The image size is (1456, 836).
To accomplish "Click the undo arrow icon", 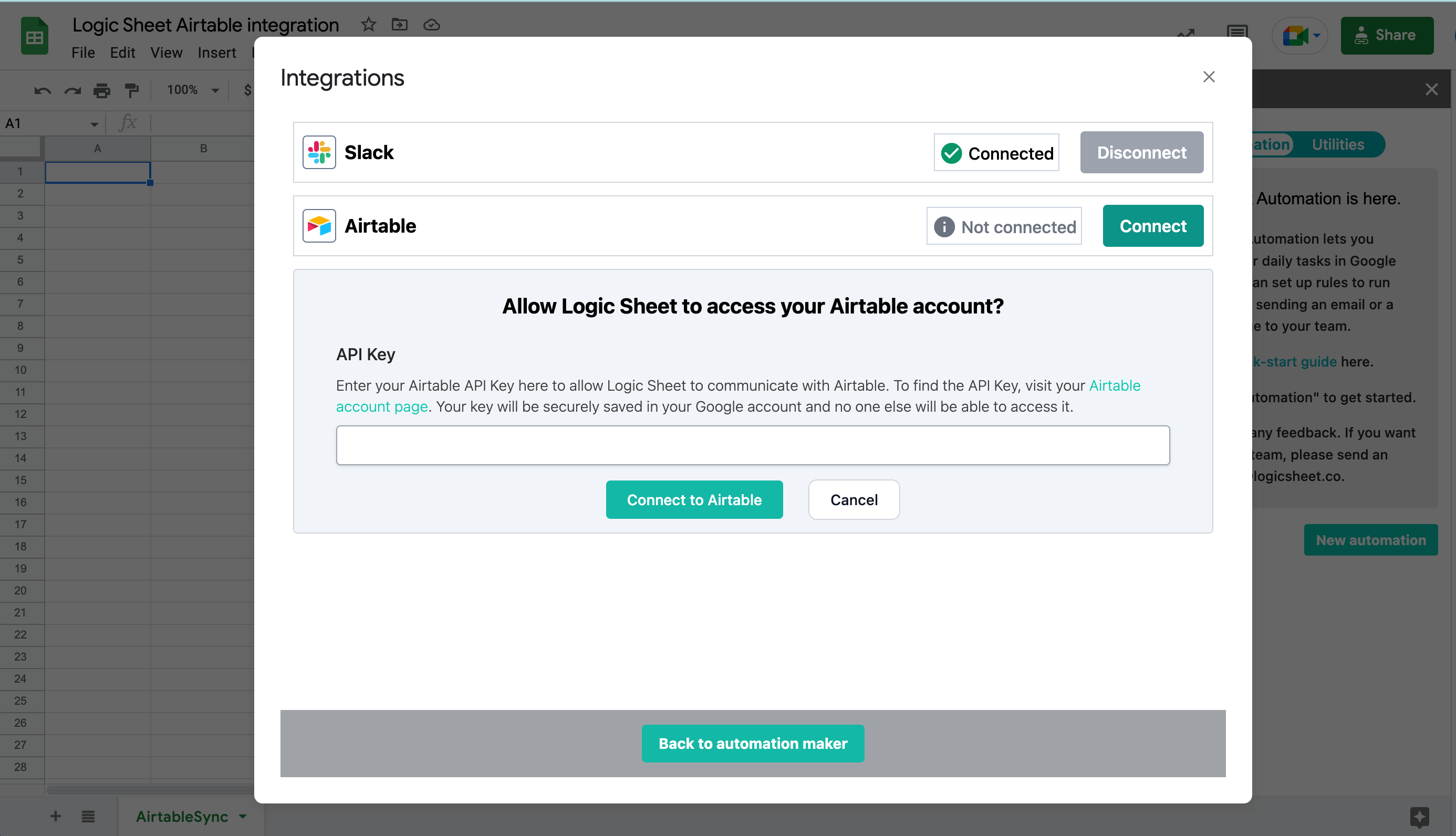I will pos(43,90).
